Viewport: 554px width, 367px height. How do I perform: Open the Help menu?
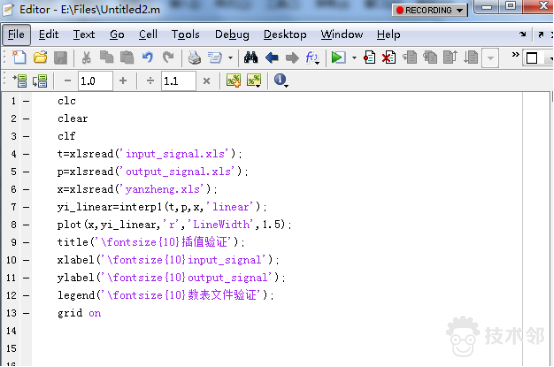point(388,35)
